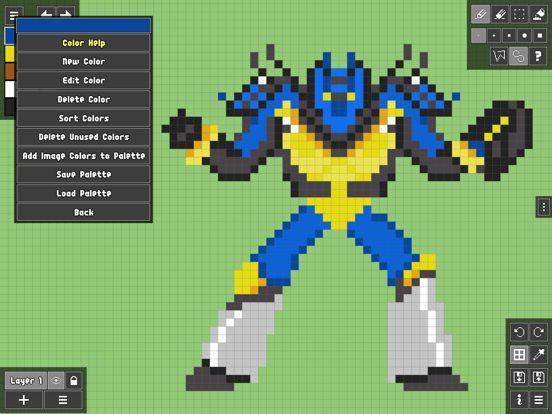Screen dimensions: 552x414
Task: Toggle the pixel grid display button
Action: 519,354
